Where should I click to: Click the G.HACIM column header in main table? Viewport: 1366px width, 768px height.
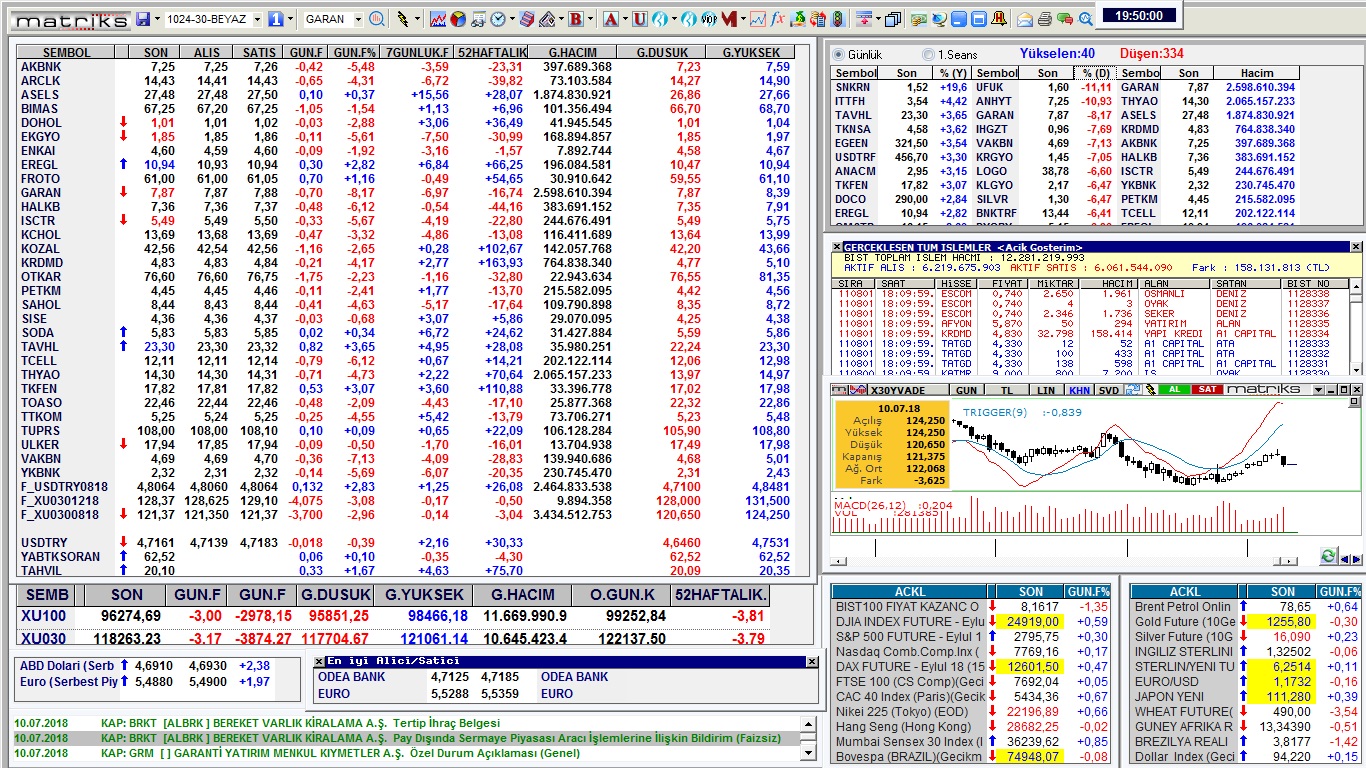572,52
